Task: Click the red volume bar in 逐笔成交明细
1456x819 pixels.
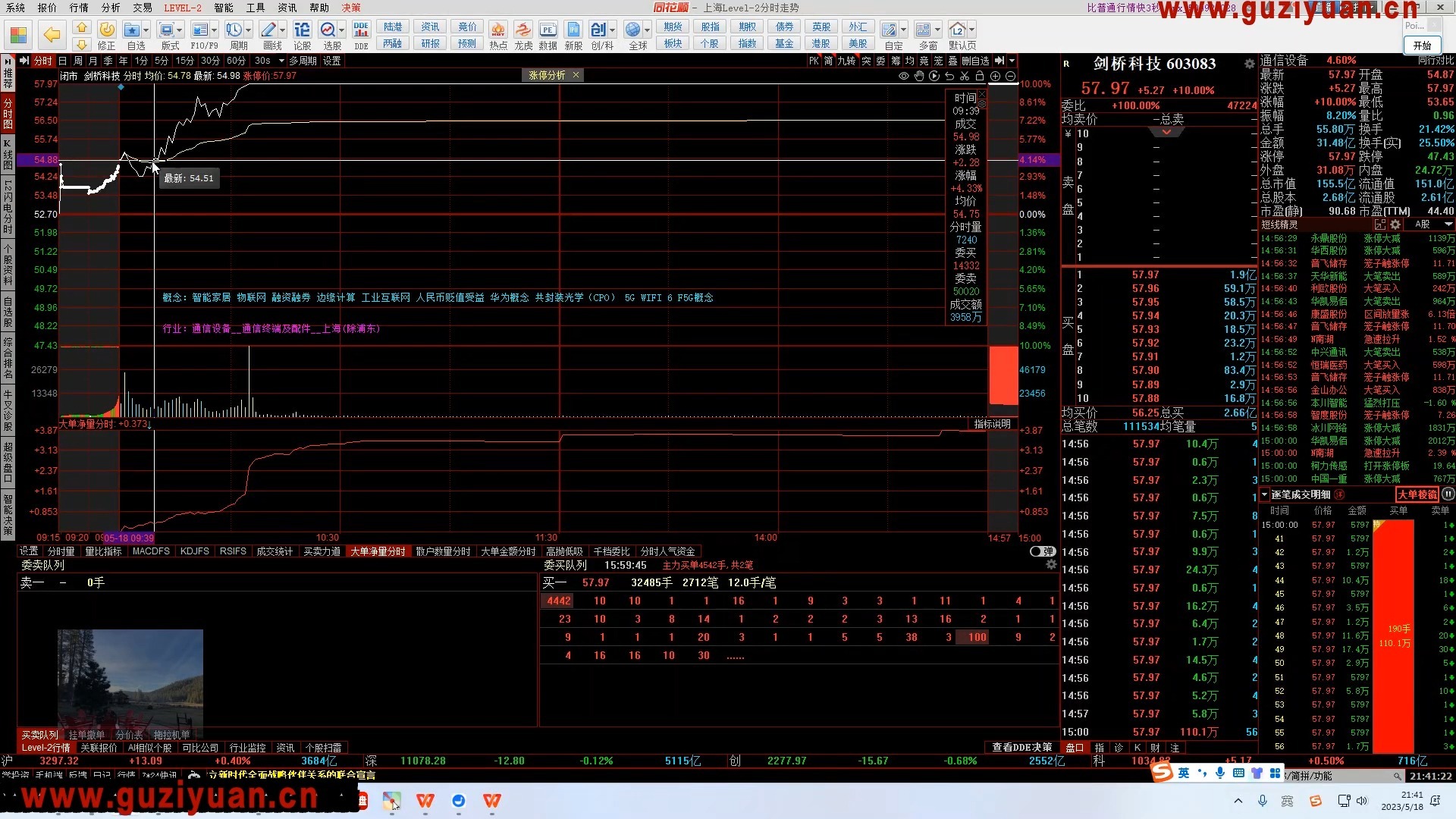Action: (1394, 637)
